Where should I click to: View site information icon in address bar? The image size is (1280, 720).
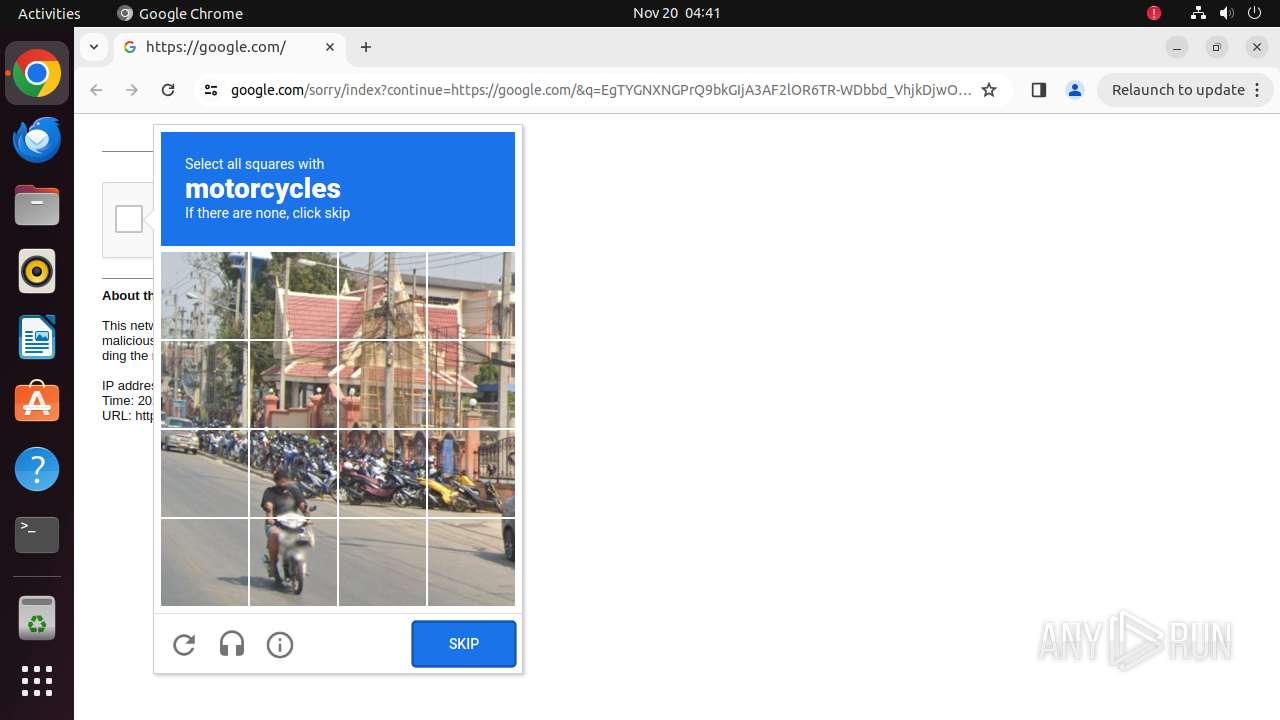210,90
